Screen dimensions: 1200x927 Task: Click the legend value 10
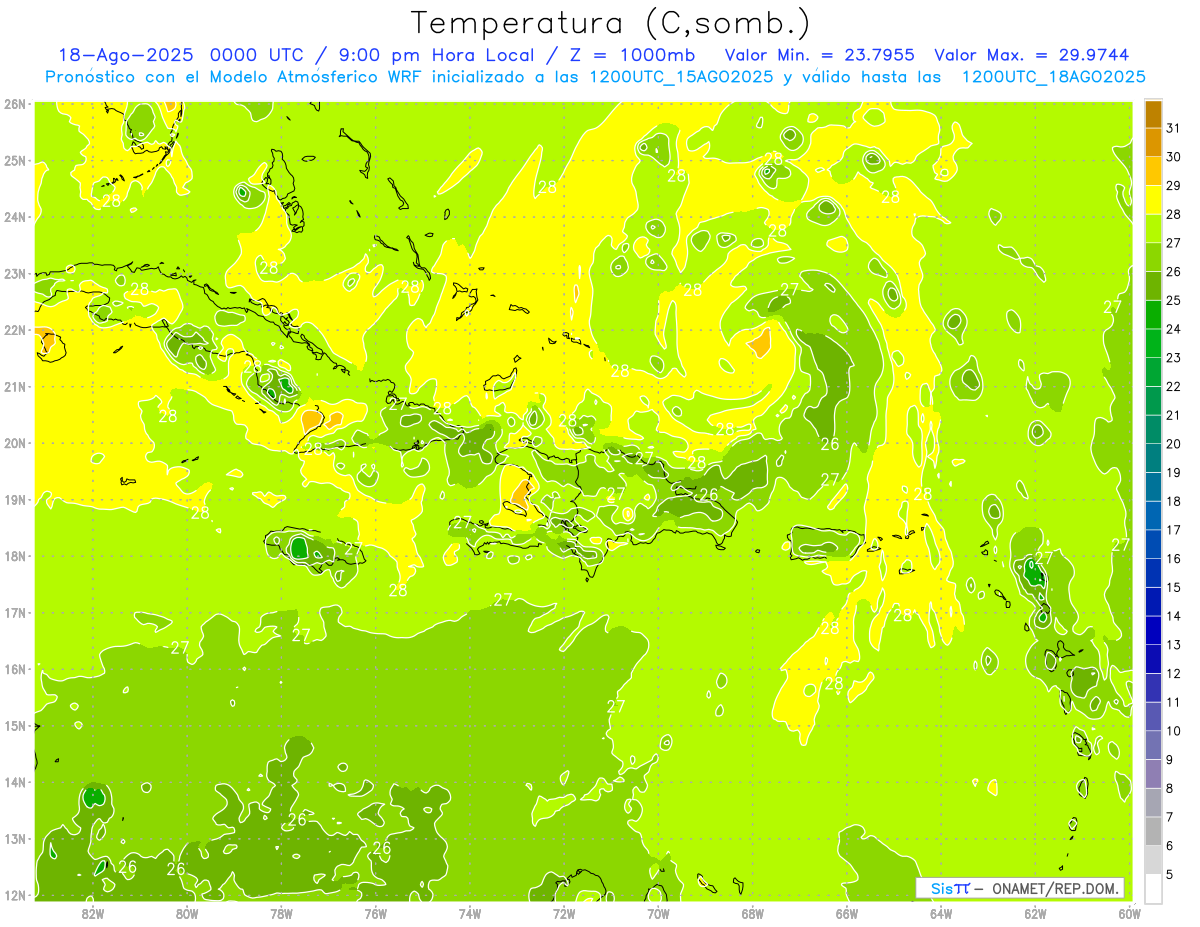(x=1173, y=731)
